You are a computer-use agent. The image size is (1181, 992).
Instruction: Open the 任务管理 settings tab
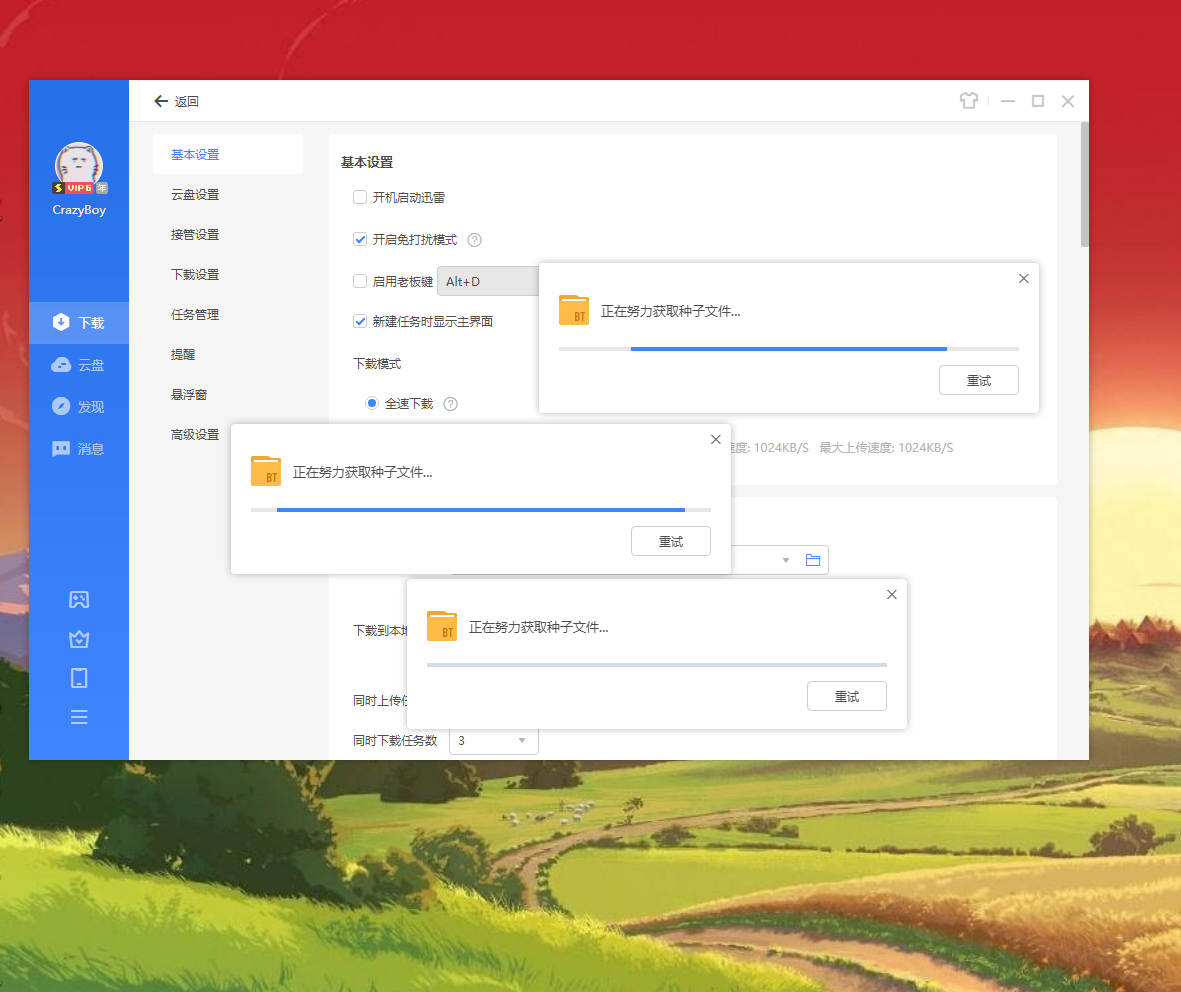pyautogui.click(x=195, y=315)
